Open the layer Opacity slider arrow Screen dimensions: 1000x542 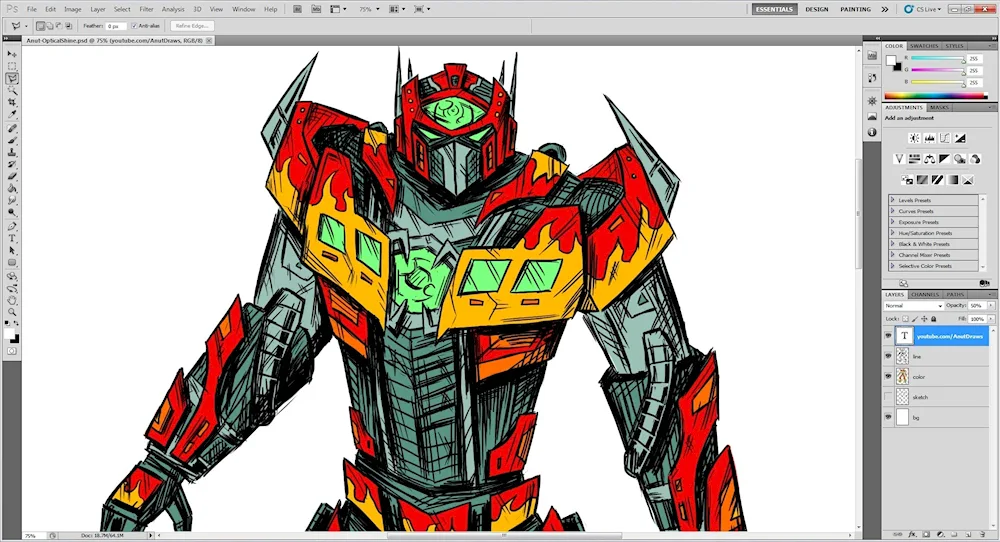click(990, 306)
